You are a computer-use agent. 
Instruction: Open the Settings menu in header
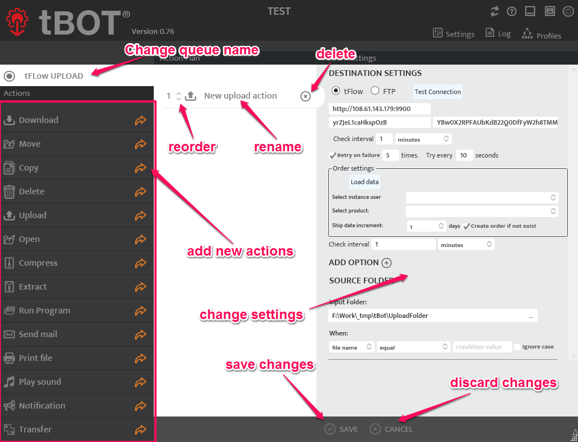click(454, 34)
